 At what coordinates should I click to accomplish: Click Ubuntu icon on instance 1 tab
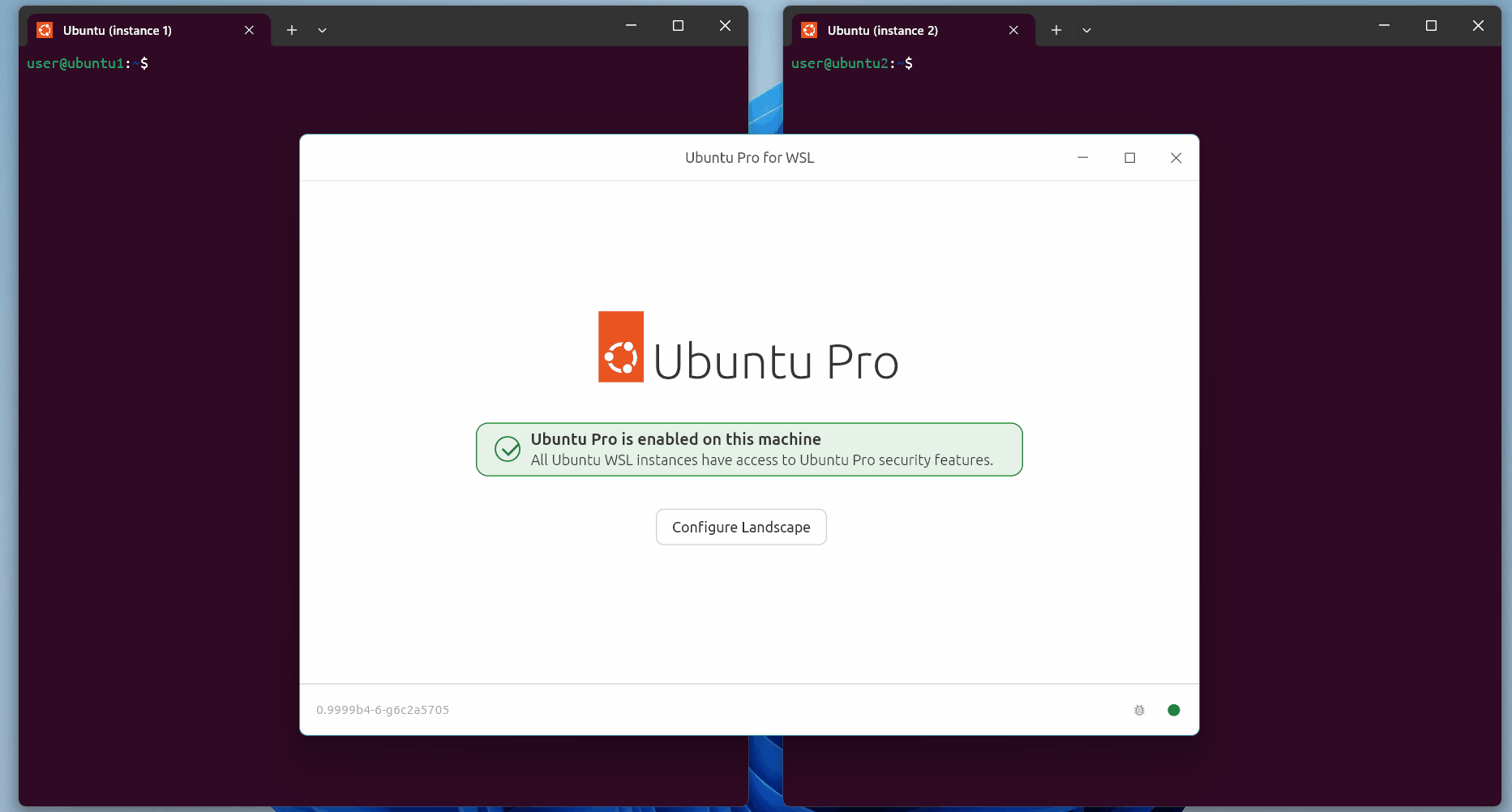click(x=45, y=30)
